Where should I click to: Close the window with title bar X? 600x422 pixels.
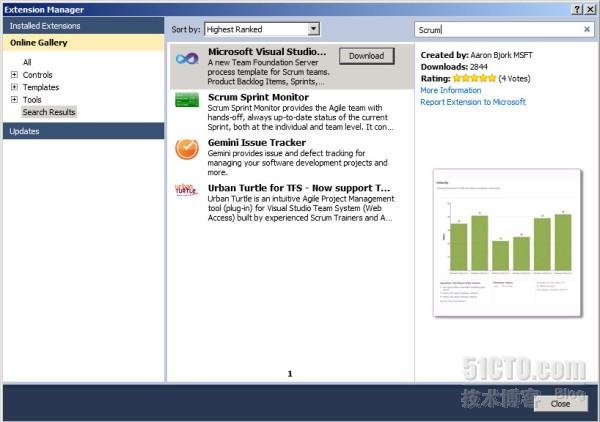[590, 10]
